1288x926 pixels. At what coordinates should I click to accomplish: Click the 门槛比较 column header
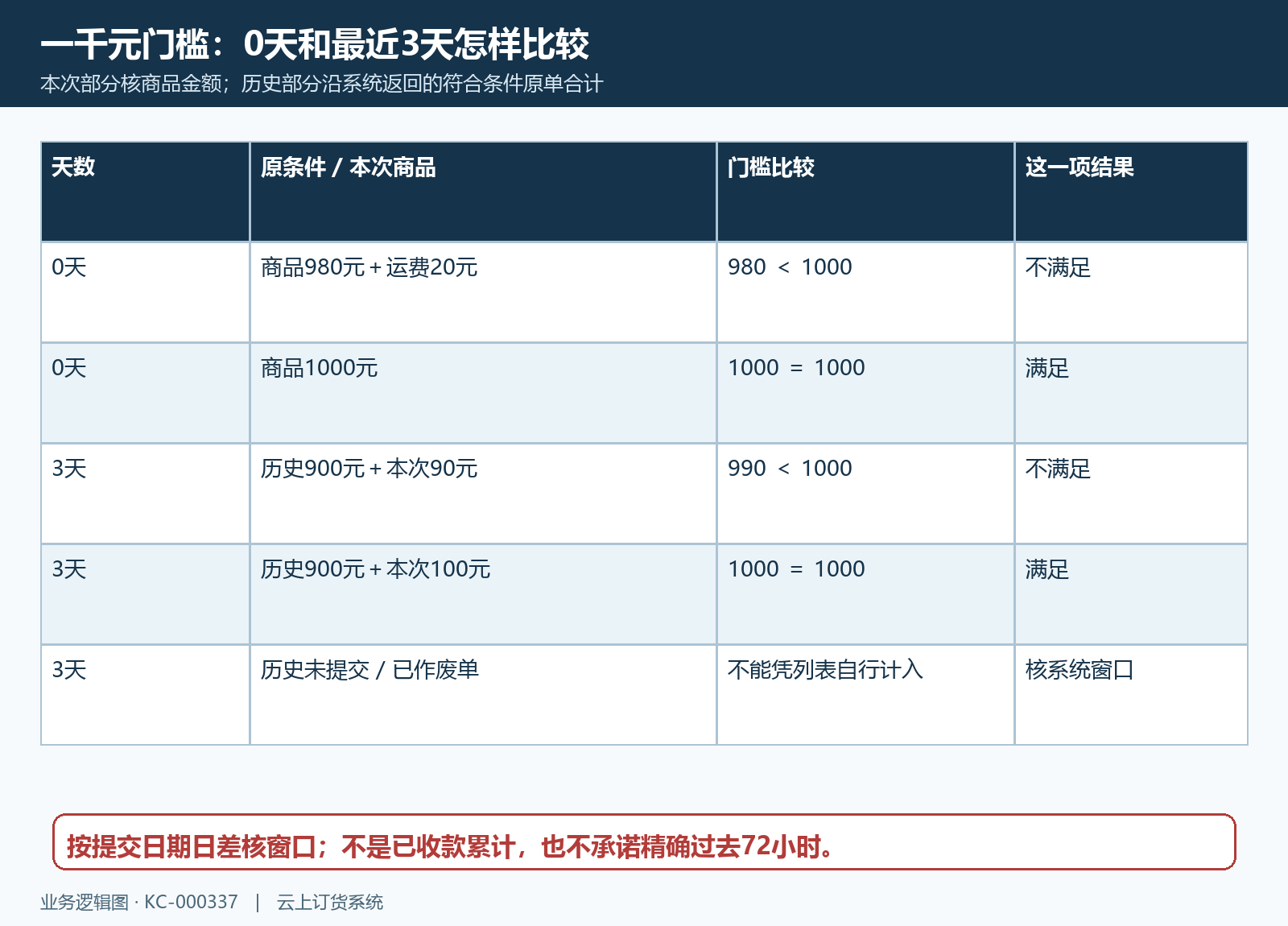865,192
